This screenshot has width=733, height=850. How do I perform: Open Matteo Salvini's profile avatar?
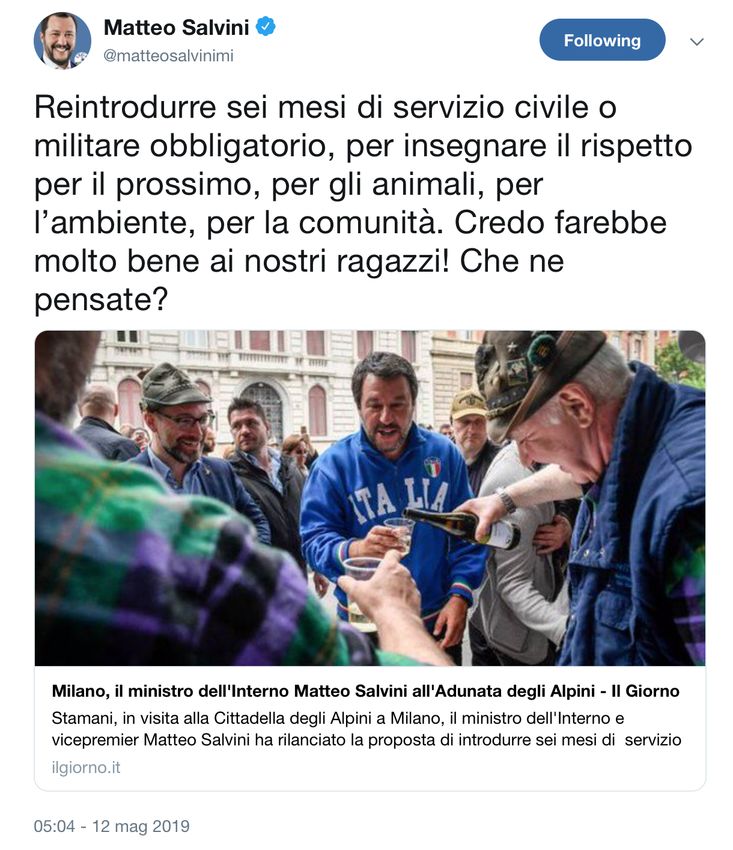pos(62,41)
